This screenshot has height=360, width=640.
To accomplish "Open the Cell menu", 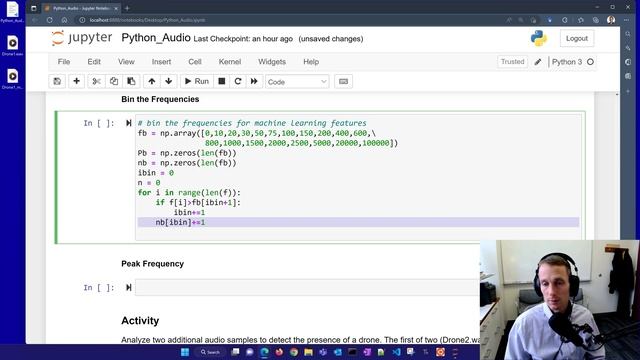I will click(195, 62).
